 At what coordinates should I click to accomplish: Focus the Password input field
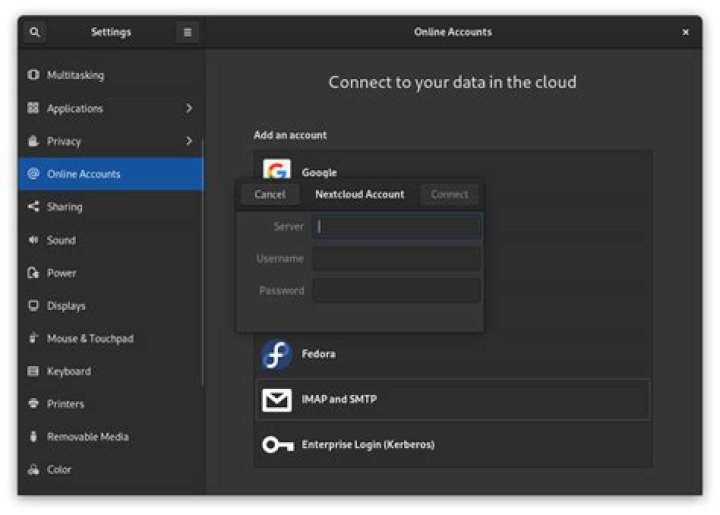pos(397,290)
